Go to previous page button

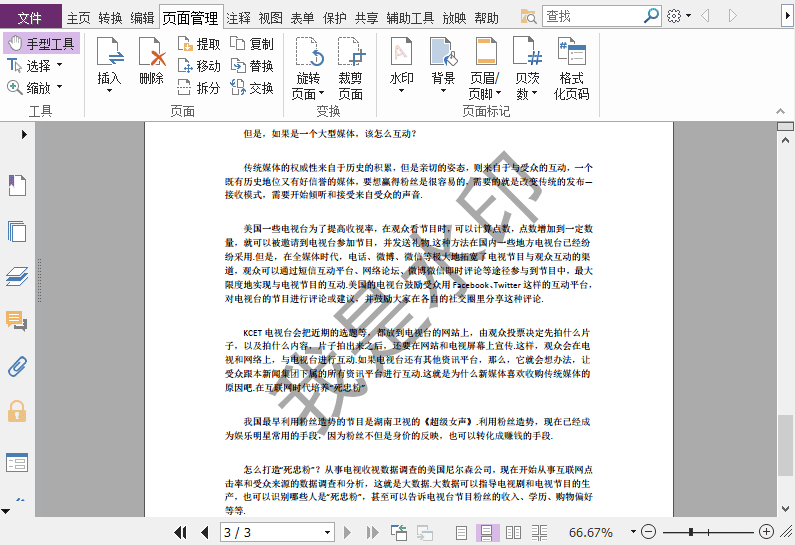click(205, 532)
